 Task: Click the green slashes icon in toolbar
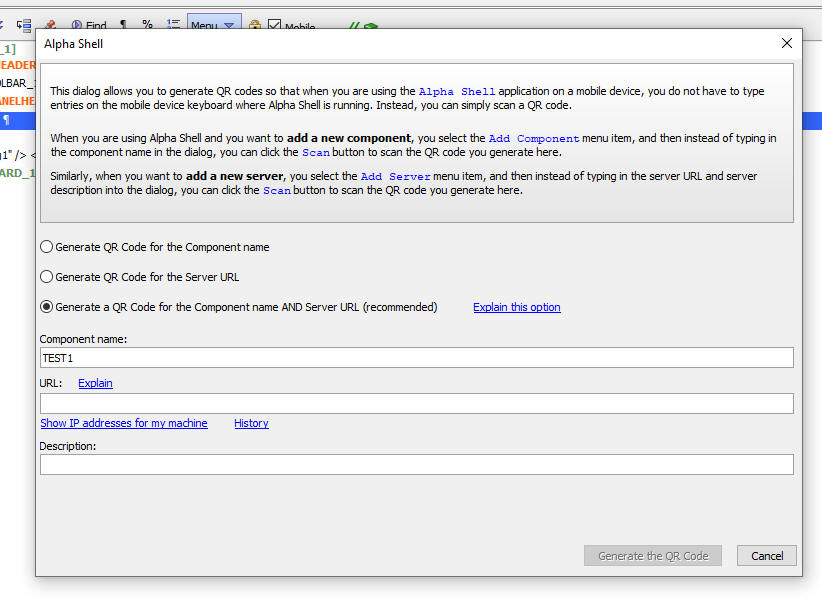355,25
